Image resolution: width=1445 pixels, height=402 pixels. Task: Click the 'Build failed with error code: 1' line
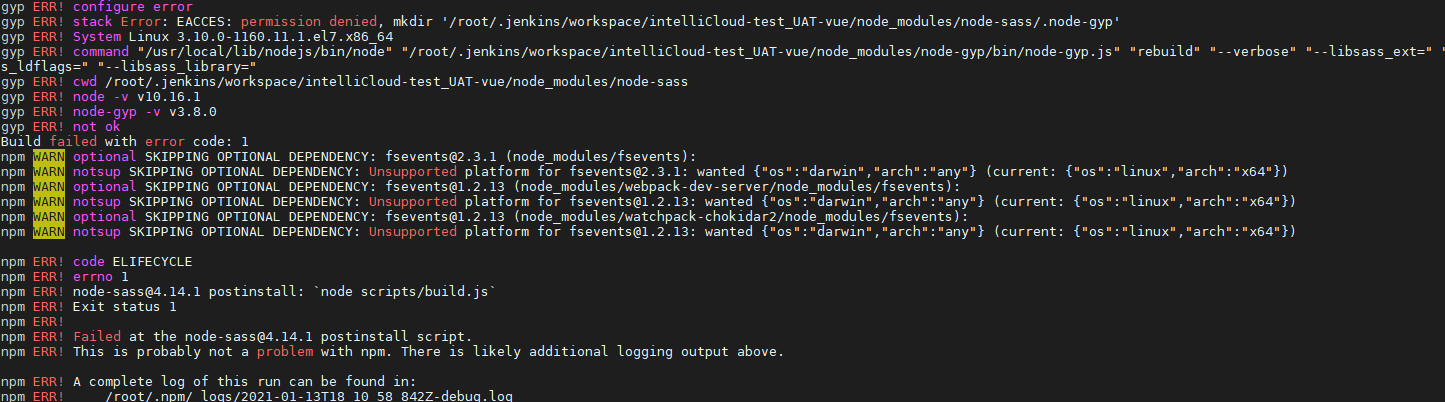124,142
